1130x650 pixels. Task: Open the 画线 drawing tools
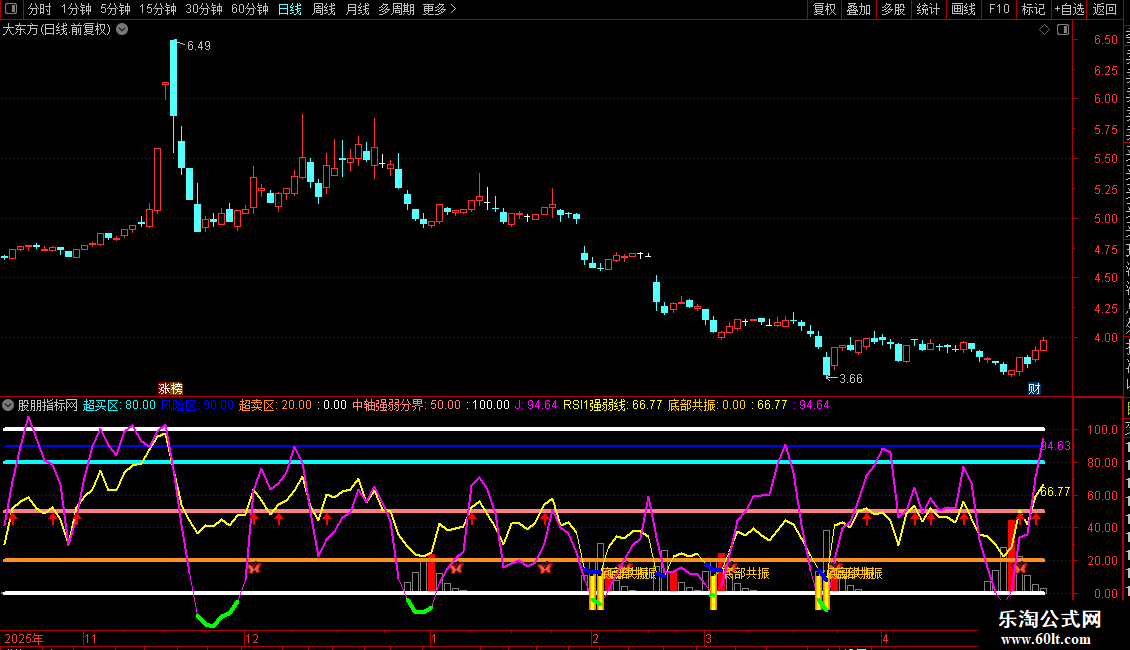[x=964, y=9]
